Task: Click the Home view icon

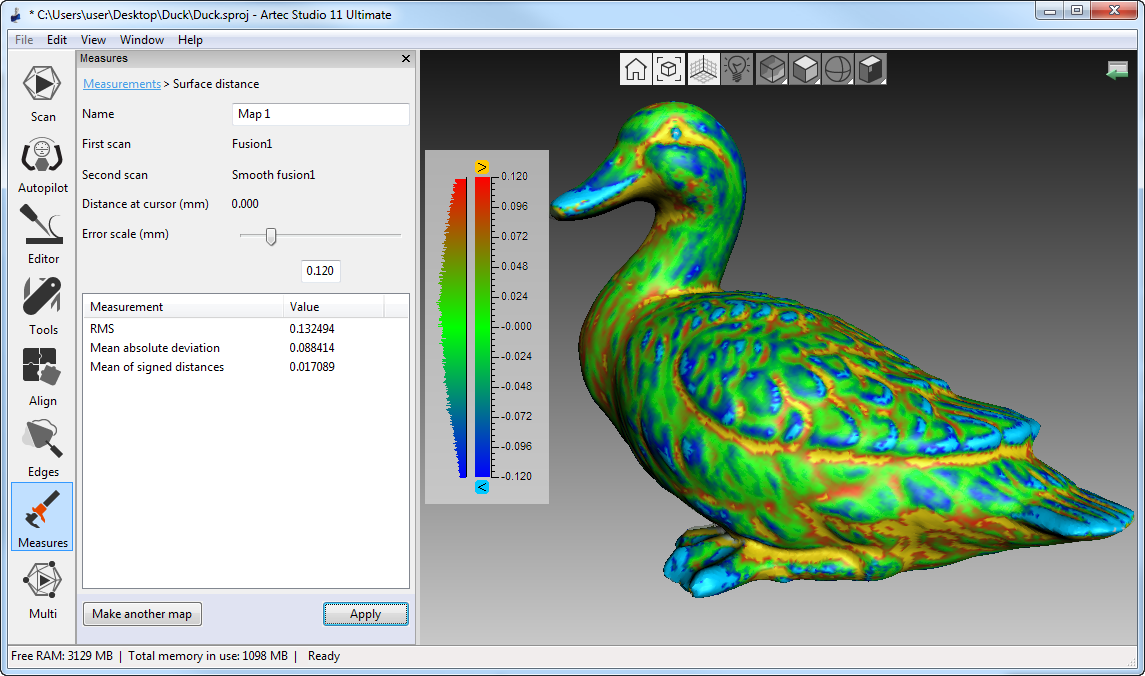Action: click(636, 69)
